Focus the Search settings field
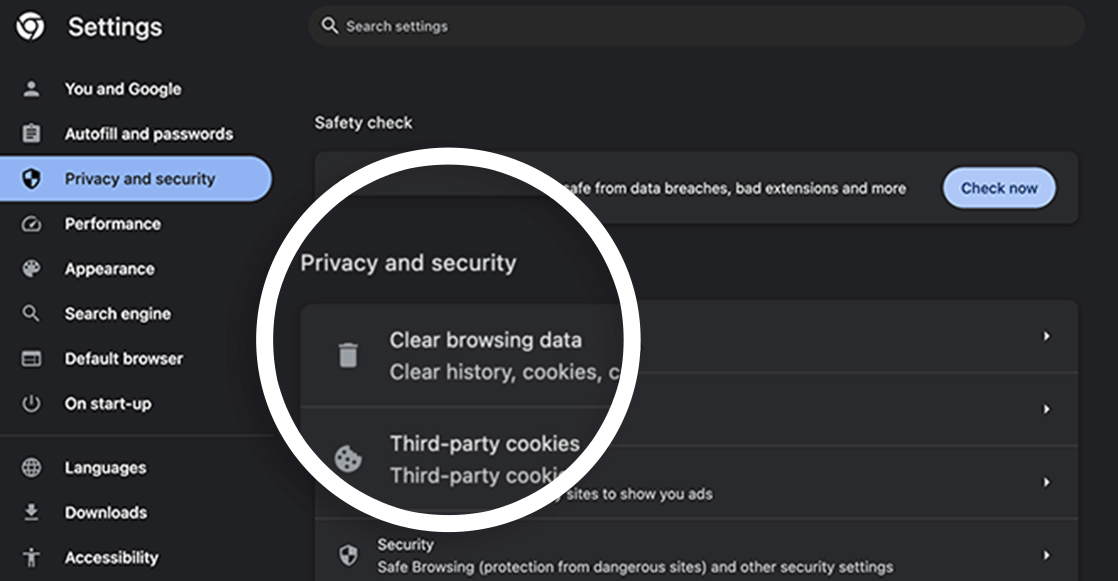1118x581 pixels. click(x=696, y=26)
